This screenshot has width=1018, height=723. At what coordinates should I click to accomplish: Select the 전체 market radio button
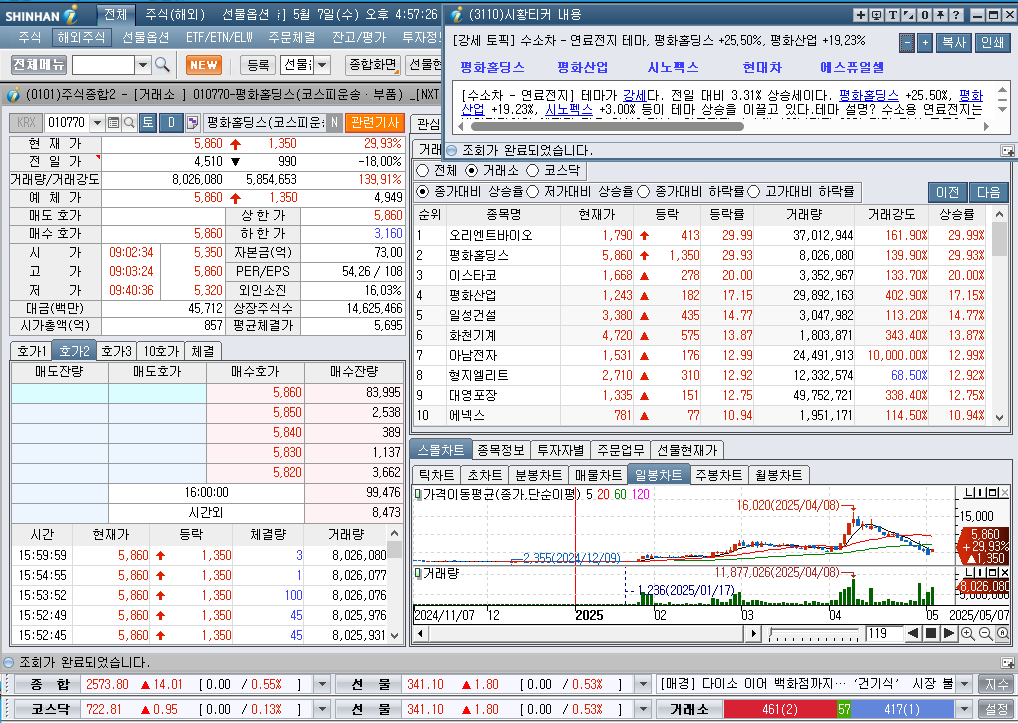(x=423, y=171)
